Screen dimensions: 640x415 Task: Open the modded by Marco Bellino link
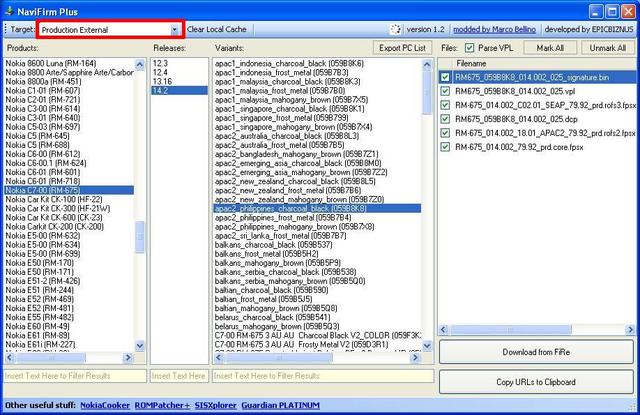[494, 29]
